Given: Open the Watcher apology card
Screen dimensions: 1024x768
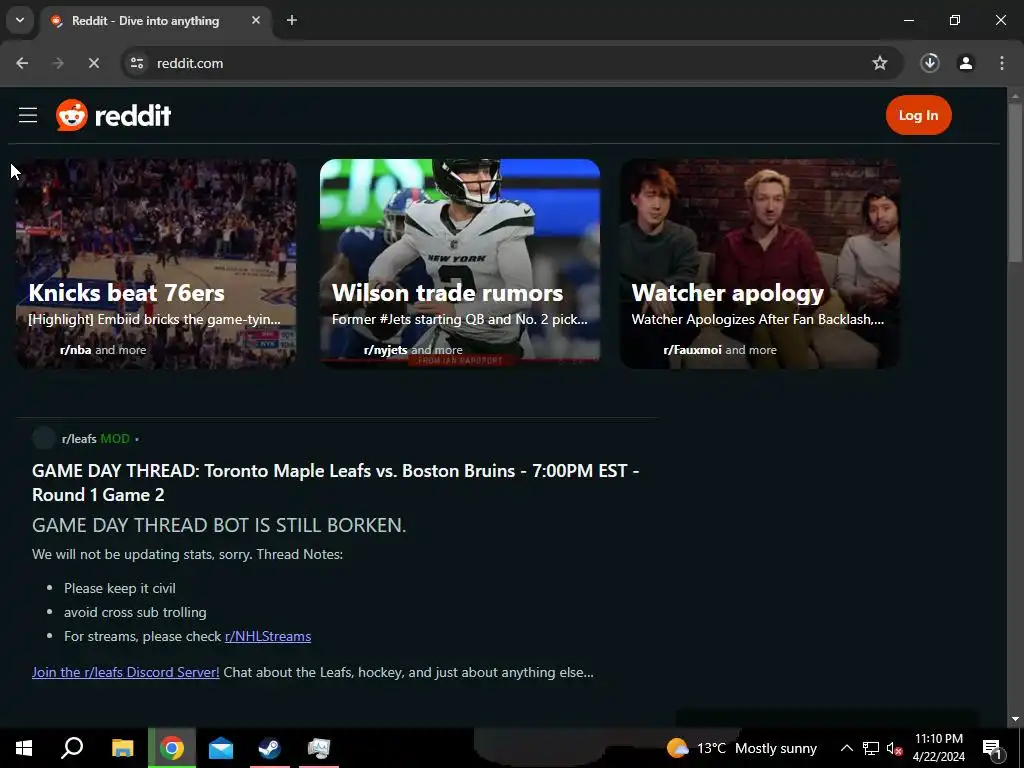Looking at the screenshot, I should click(x=760, y=264).
